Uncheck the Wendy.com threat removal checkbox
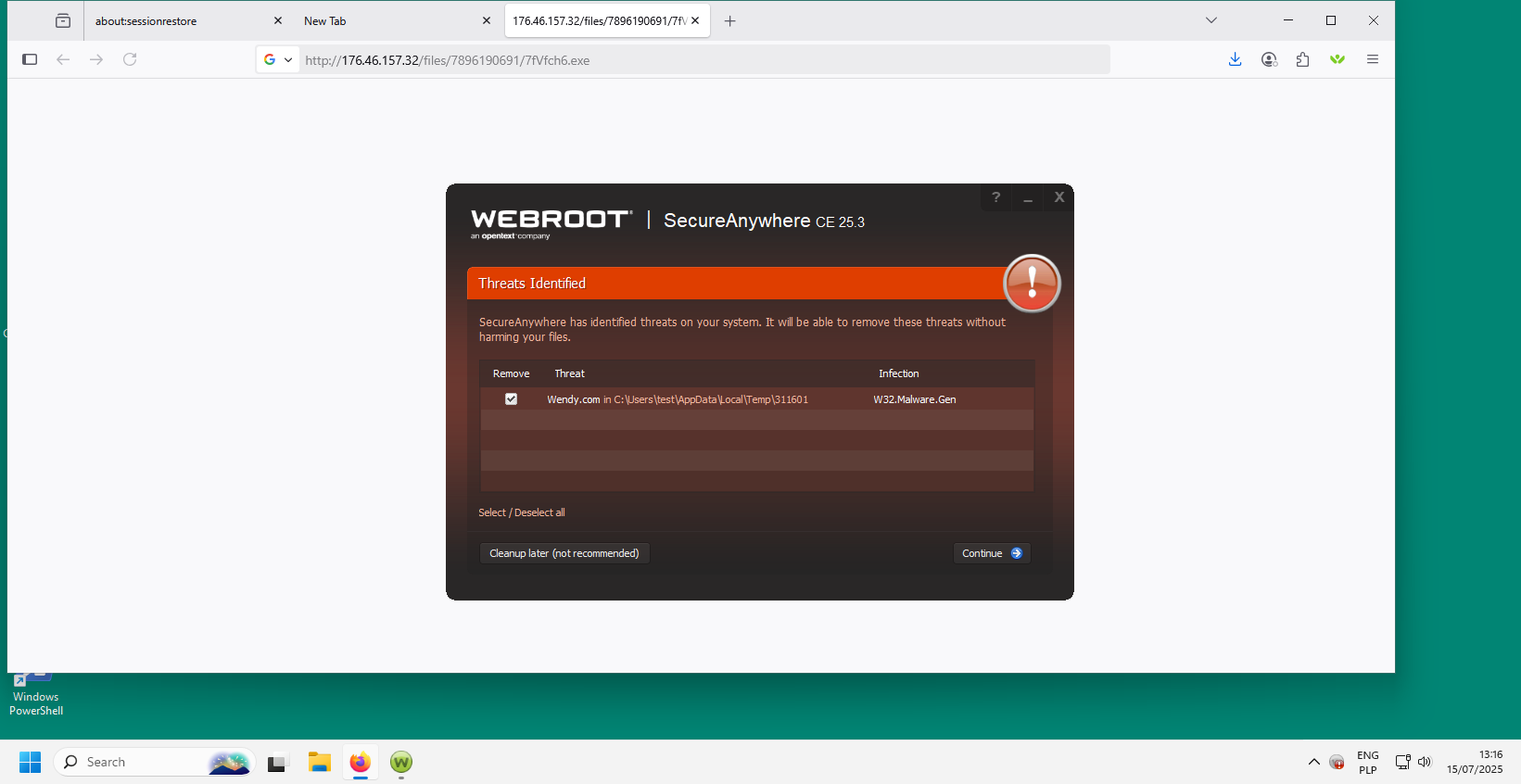Screen dimensions: 1521x784 [511, 399]
